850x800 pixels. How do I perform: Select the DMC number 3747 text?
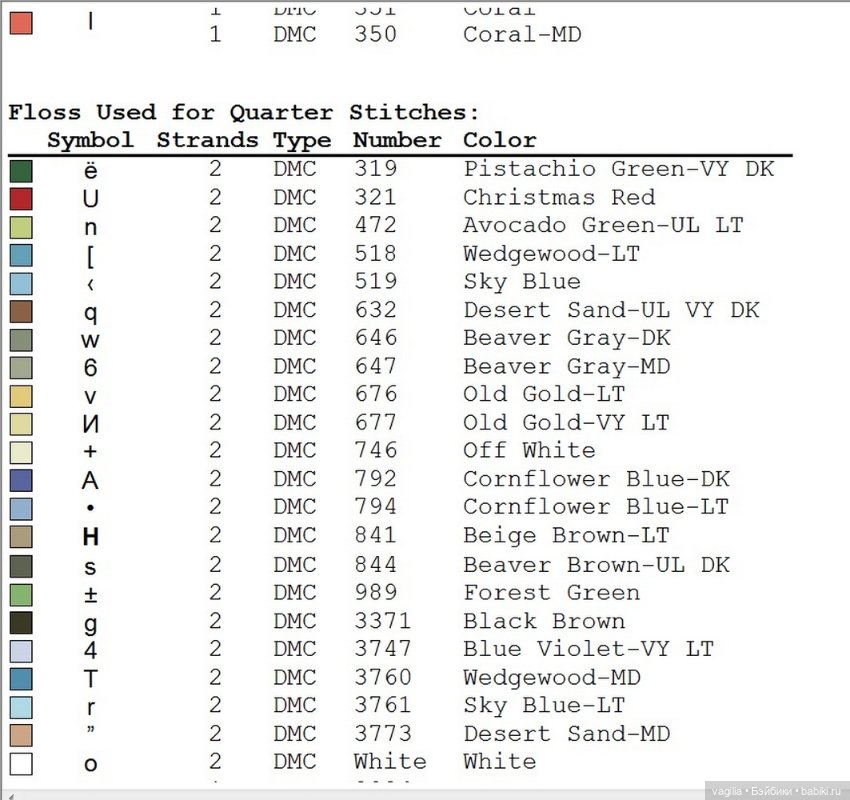[382, 649]
